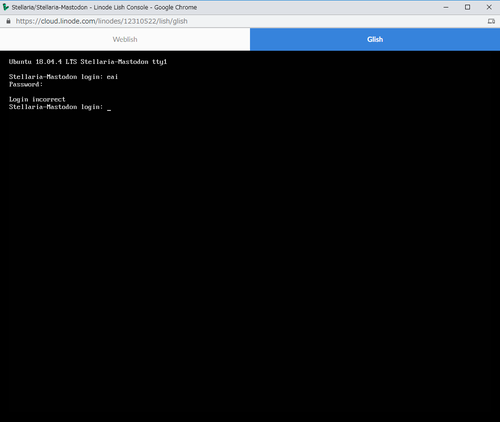Click the "tty1" text in banner
The image size is (500, 422).
pyautogui.click(x=160, y=62)
